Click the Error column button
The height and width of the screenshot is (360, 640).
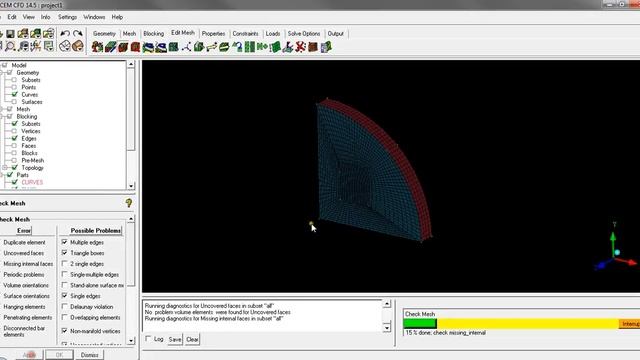24,231
